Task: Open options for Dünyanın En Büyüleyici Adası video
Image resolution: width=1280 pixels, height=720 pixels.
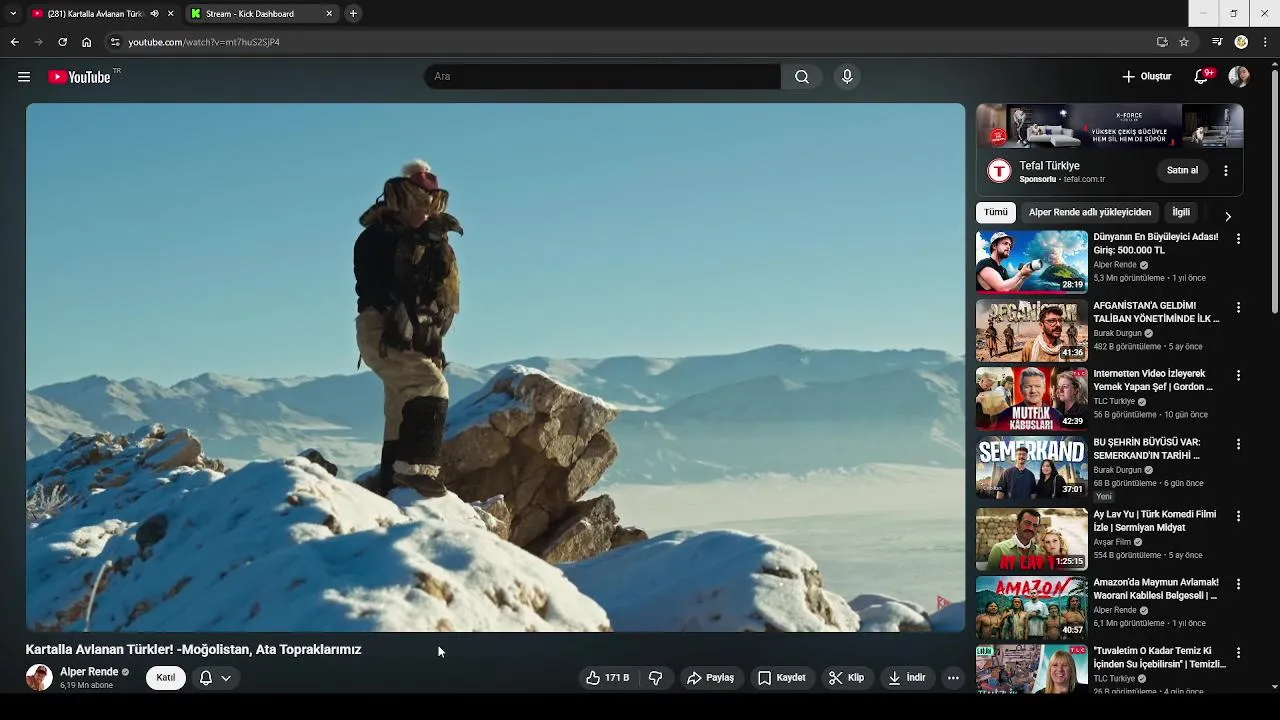Action: pos(1238,239)
